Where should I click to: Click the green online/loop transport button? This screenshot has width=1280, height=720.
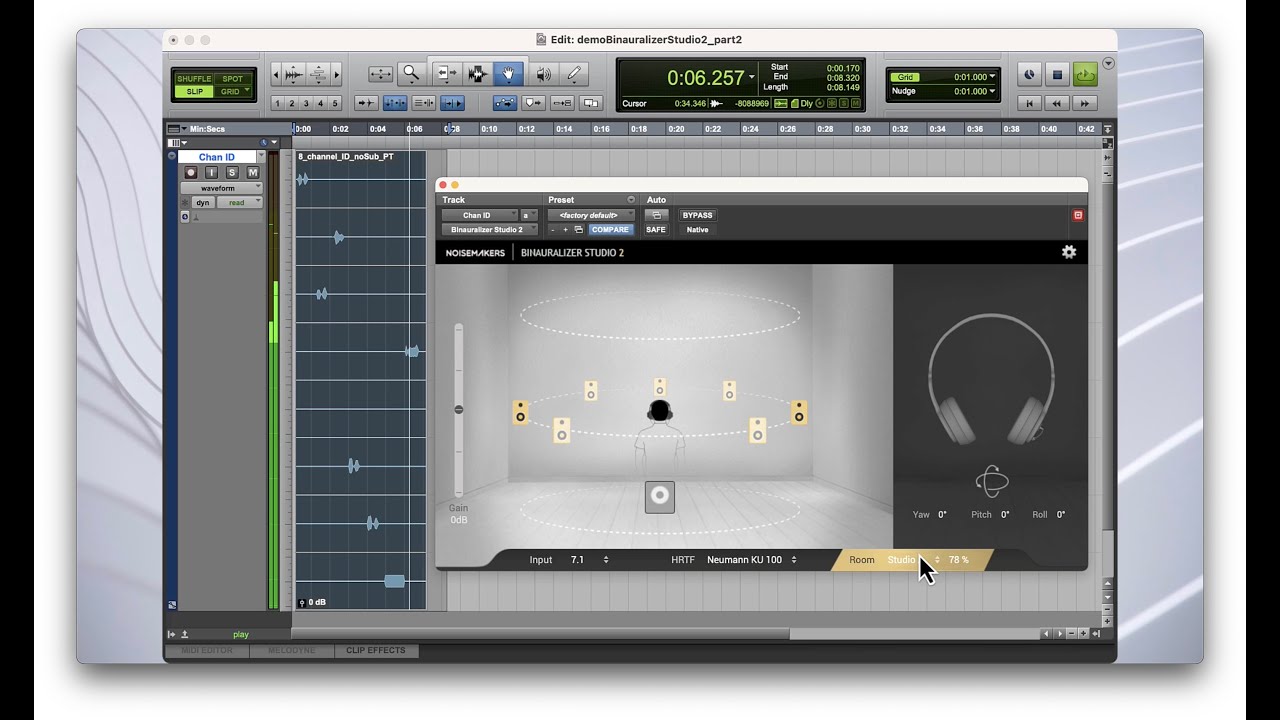pyautogui.click(x=1085, y=75)
